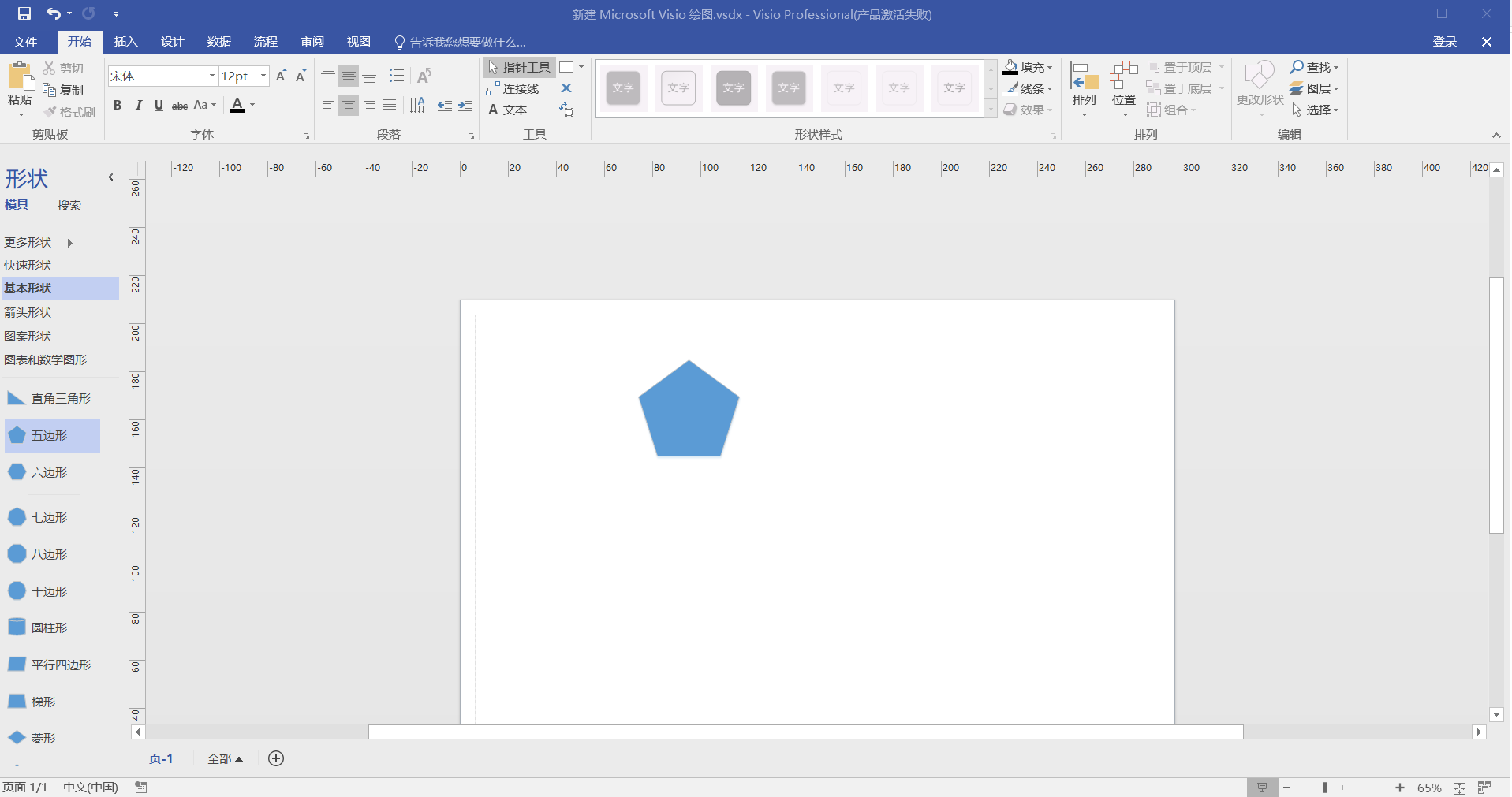Select the Pointer Tool (指针工具)
Viewport: 1512px width, 797px height.
coord(519,67)
